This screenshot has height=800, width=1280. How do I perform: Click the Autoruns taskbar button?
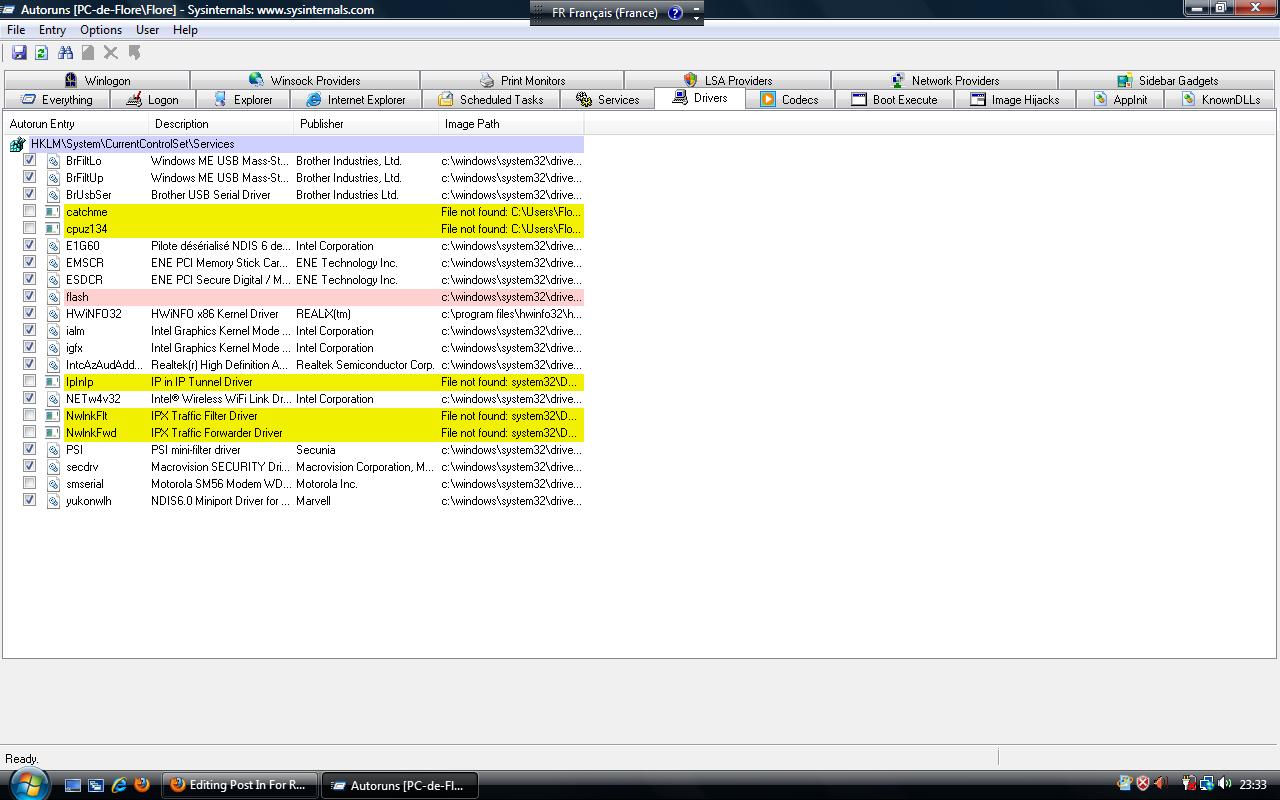tap(400, 785)
